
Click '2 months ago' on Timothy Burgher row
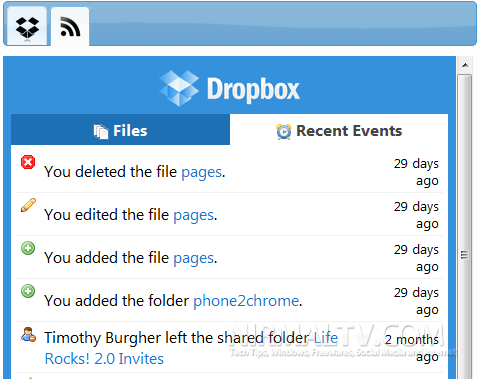click(x=412, y=348)
